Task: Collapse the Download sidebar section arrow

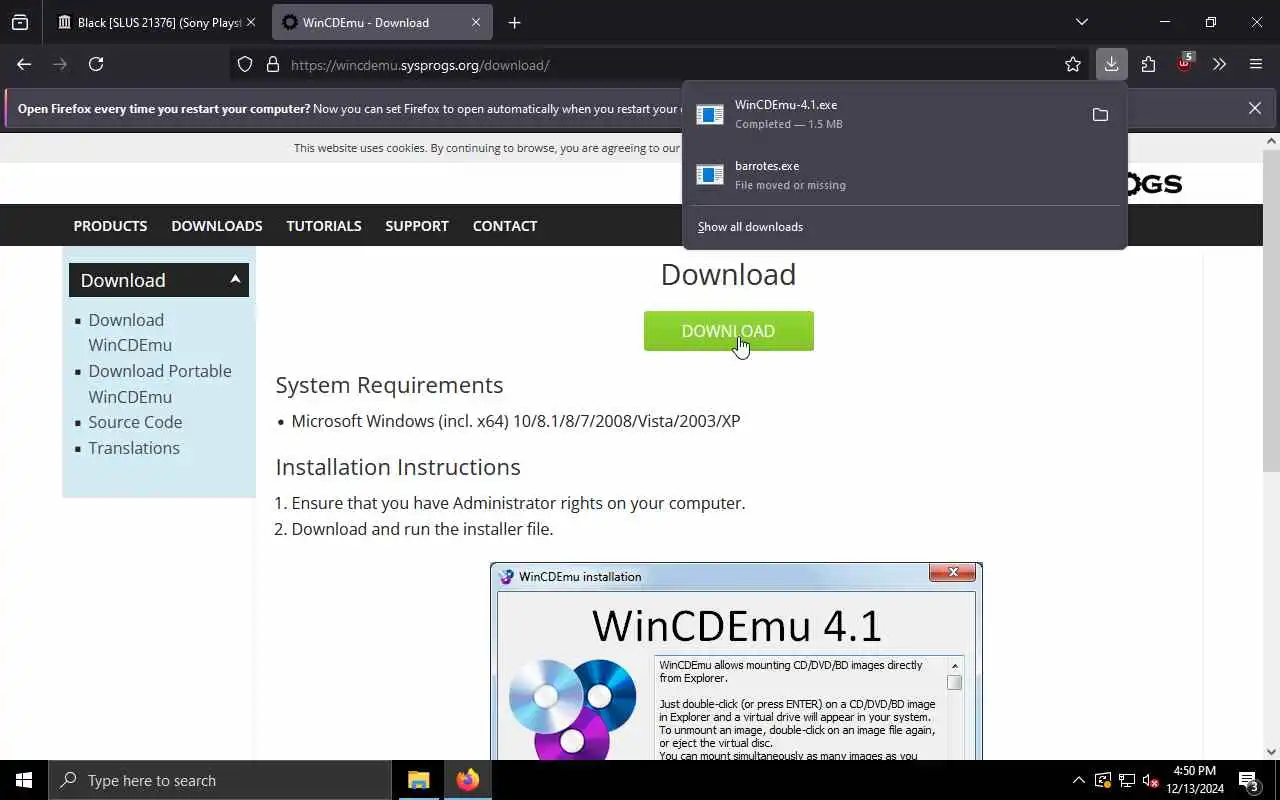Action: (235, 279)
